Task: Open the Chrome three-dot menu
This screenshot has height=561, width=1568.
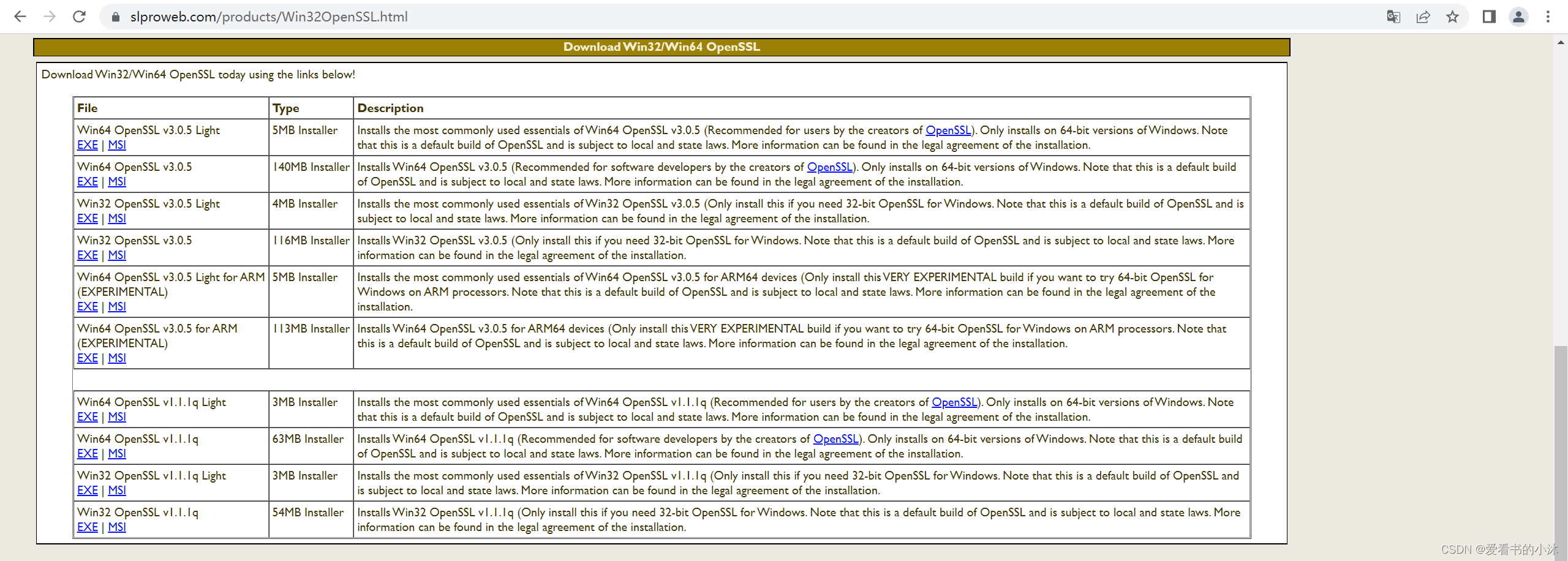Action: (x=1548, y=17)
